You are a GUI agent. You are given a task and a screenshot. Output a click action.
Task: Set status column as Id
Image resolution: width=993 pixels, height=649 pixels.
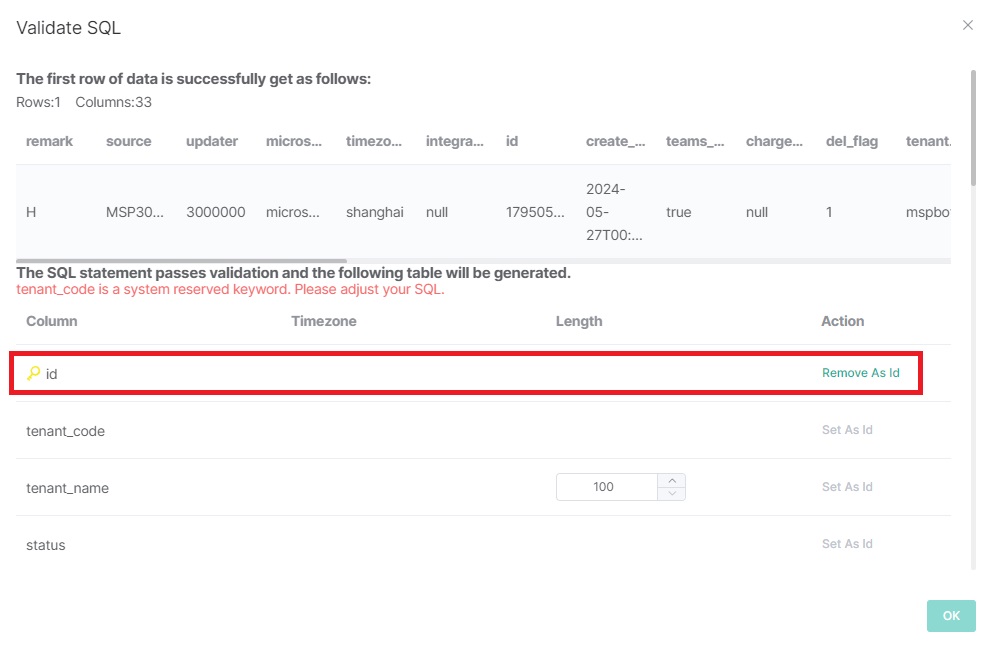coord(847,544)
